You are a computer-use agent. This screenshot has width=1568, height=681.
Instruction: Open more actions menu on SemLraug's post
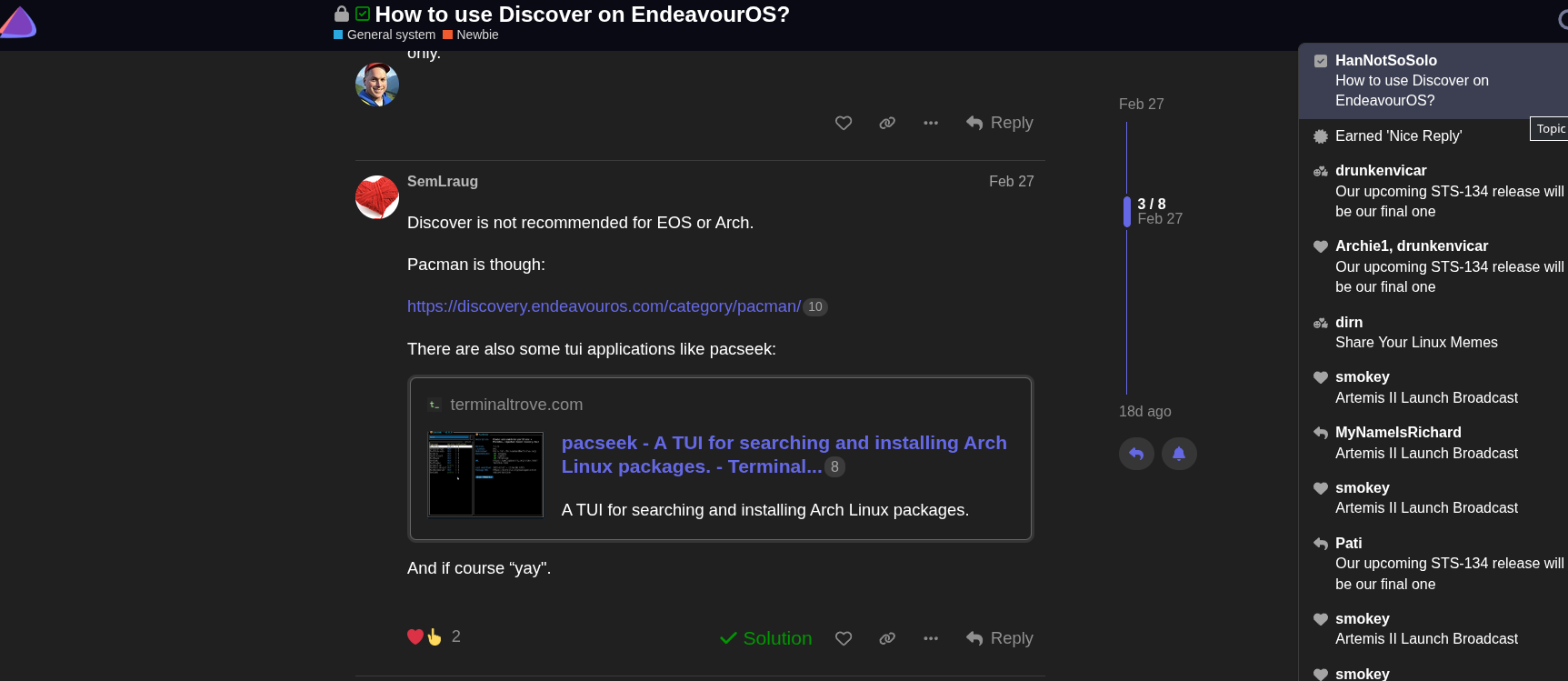click(931, 638)
